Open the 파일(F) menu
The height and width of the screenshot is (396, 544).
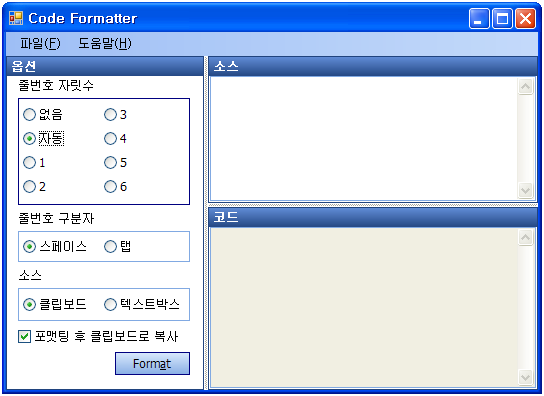pyautogui.click(x=40, y=43)
